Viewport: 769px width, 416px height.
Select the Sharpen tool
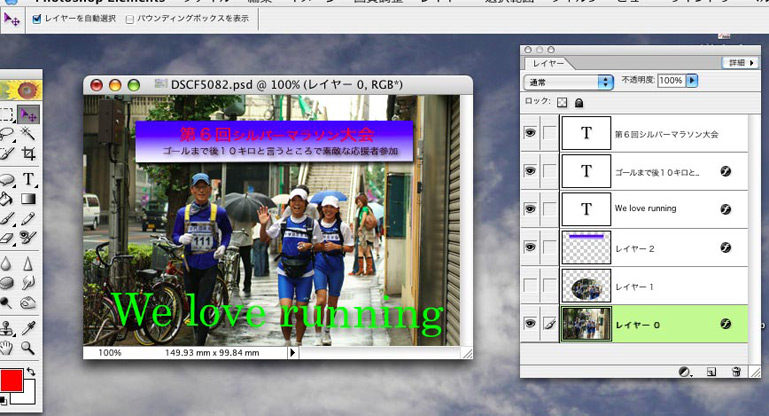(28, 264)
